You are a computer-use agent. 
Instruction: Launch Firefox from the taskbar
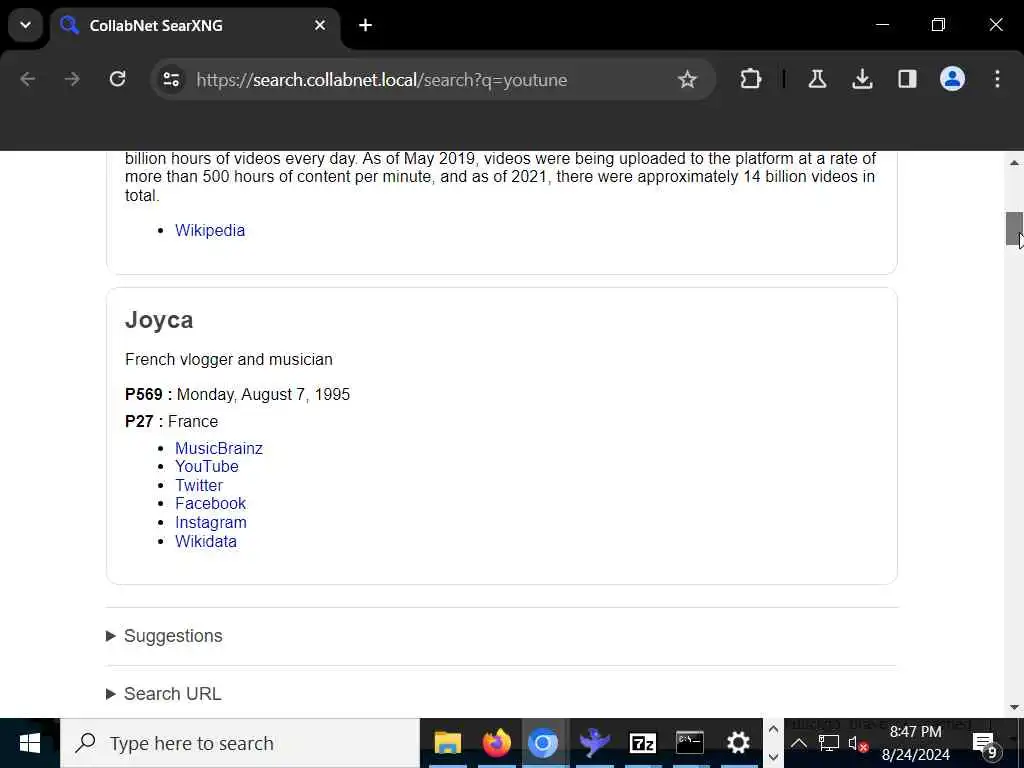tap(496, 743)
